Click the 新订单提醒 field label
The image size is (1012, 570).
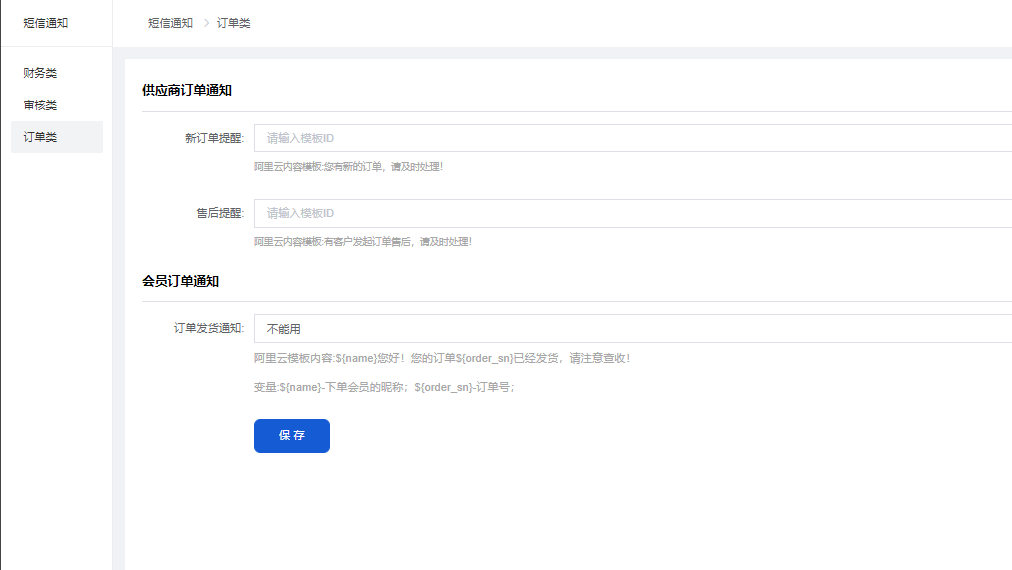214,138
